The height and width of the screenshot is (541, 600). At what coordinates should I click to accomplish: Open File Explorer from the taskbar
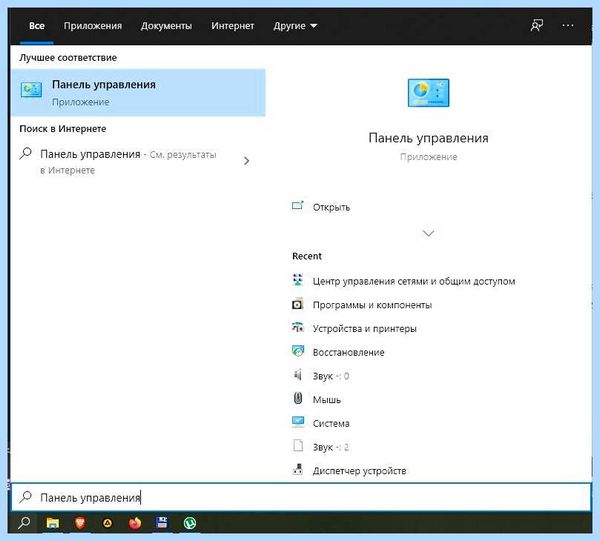[x=52, y=523]
